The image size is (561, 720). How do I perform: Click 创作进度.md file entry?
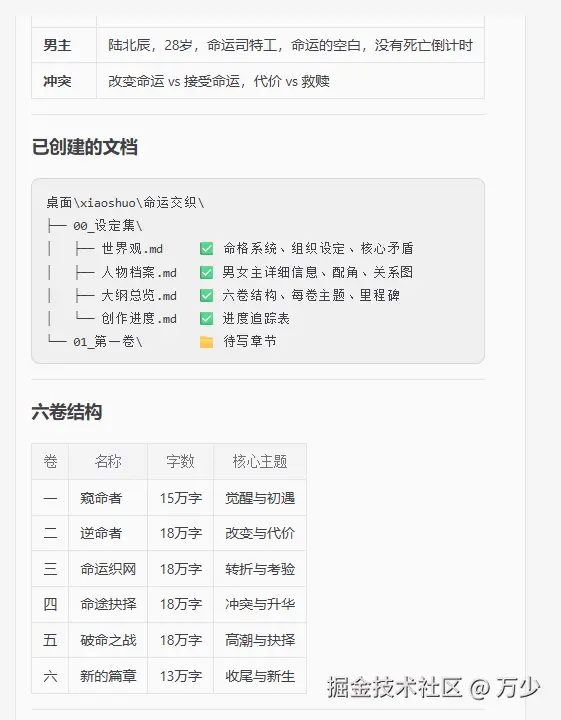(x=139, y=318)
